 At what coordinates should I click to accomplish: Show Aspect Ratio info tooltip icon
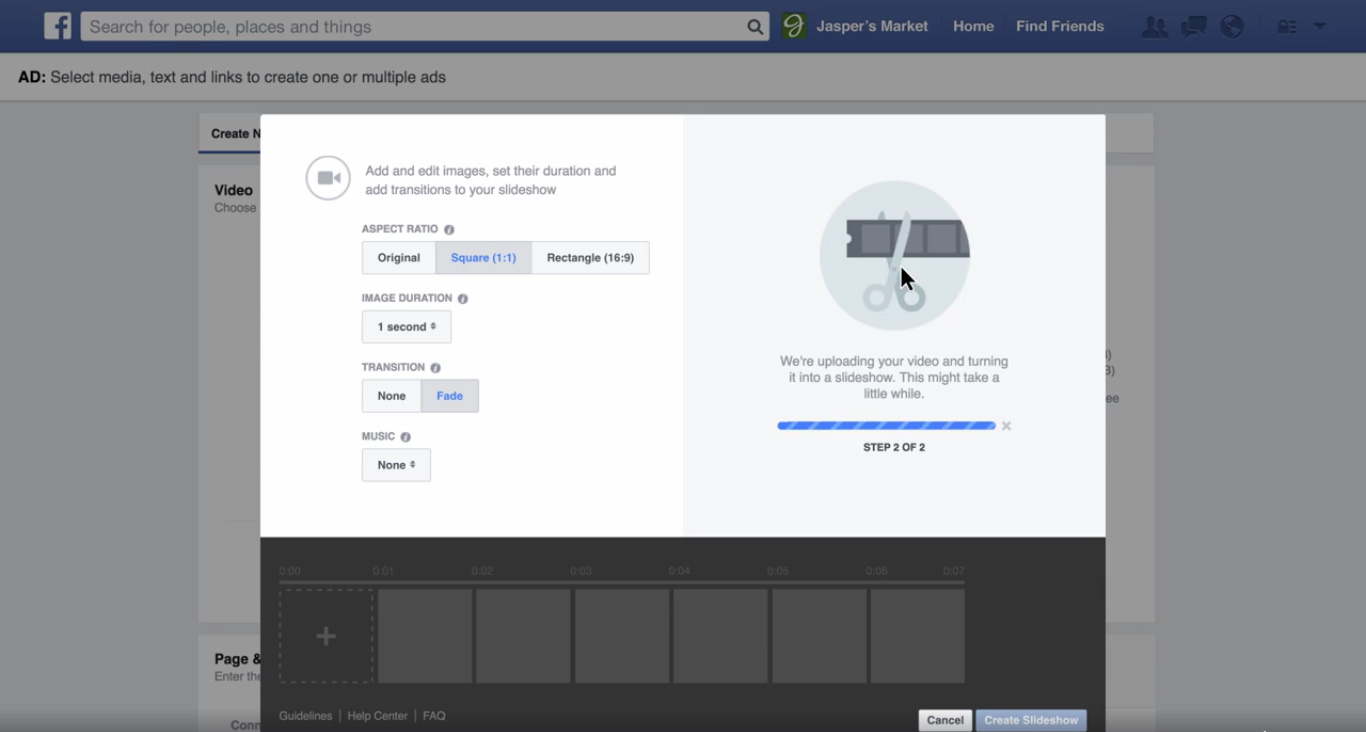click(x=449, y=230)
